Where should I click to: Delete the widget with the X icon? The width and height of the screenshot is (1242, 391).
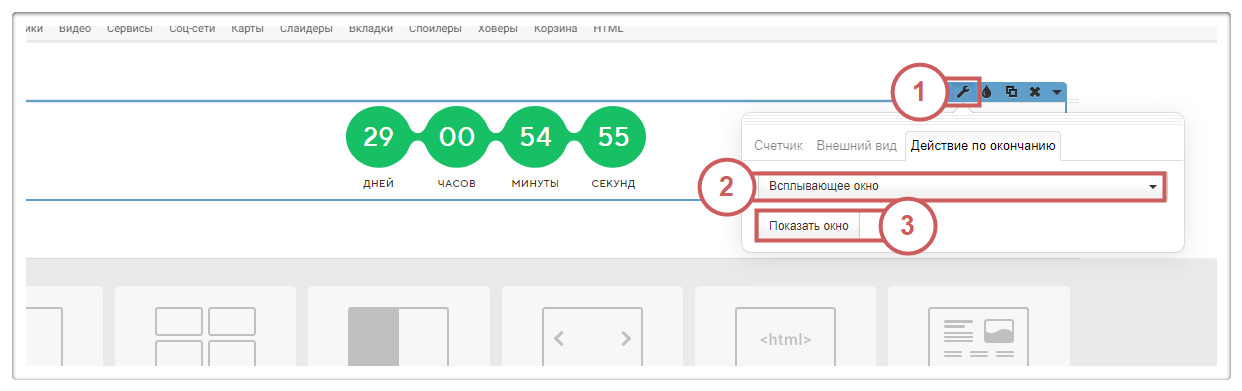[1035, 91]
